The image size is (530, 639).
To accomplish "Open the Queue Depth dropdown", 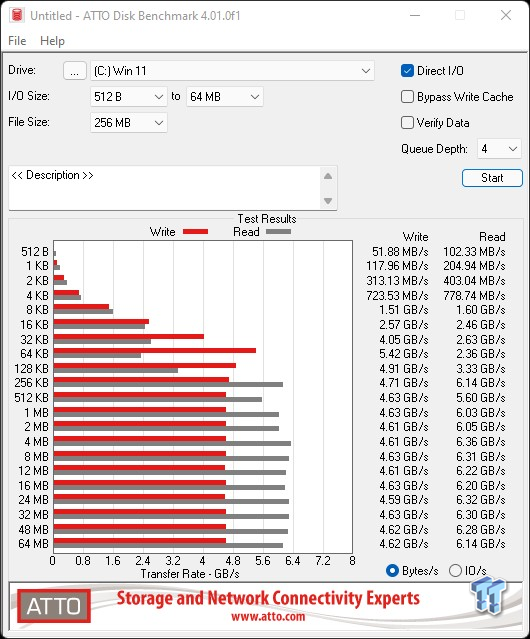I will [x=499, y=149].
